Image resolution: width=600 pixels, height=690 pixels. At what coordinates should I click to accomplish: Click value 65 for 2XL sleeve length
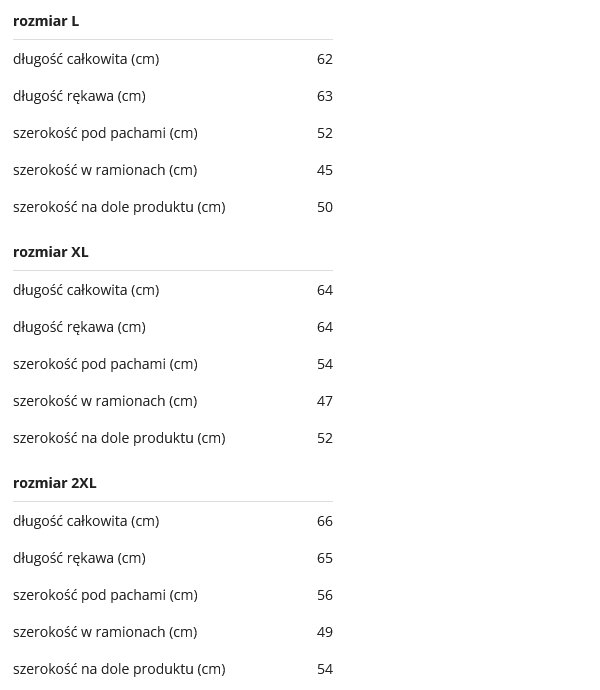tap(324, 558)
